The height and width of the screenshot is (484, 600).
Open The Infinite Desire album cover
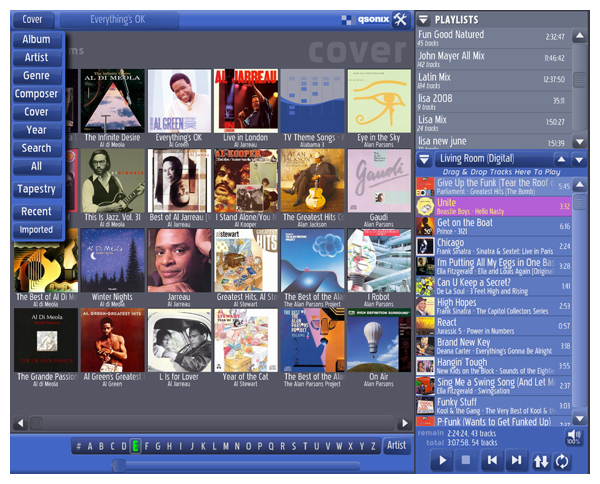pos(112,101)
